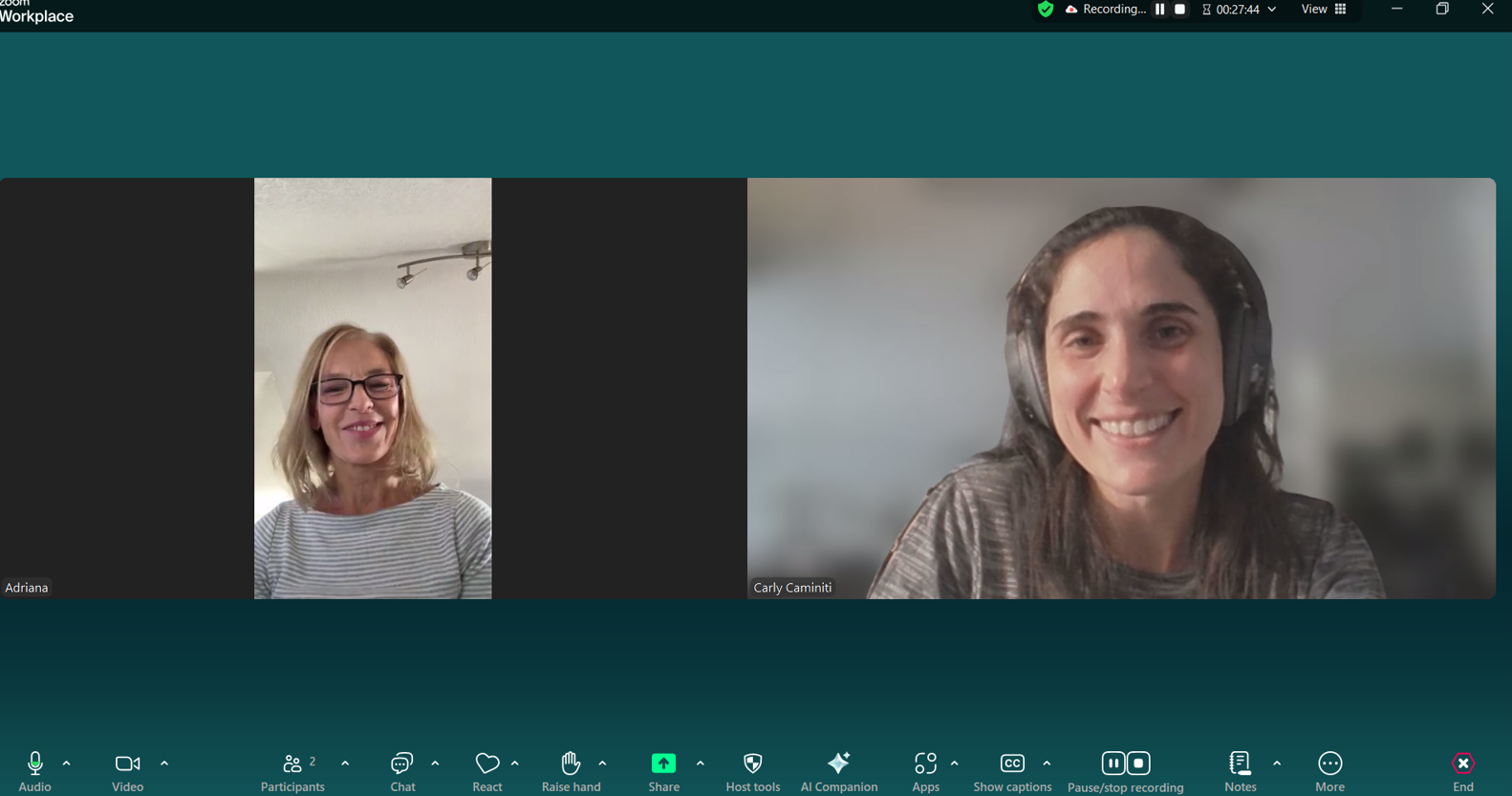
Task: Click the Raise hand icon
Action: coord(571,764)
